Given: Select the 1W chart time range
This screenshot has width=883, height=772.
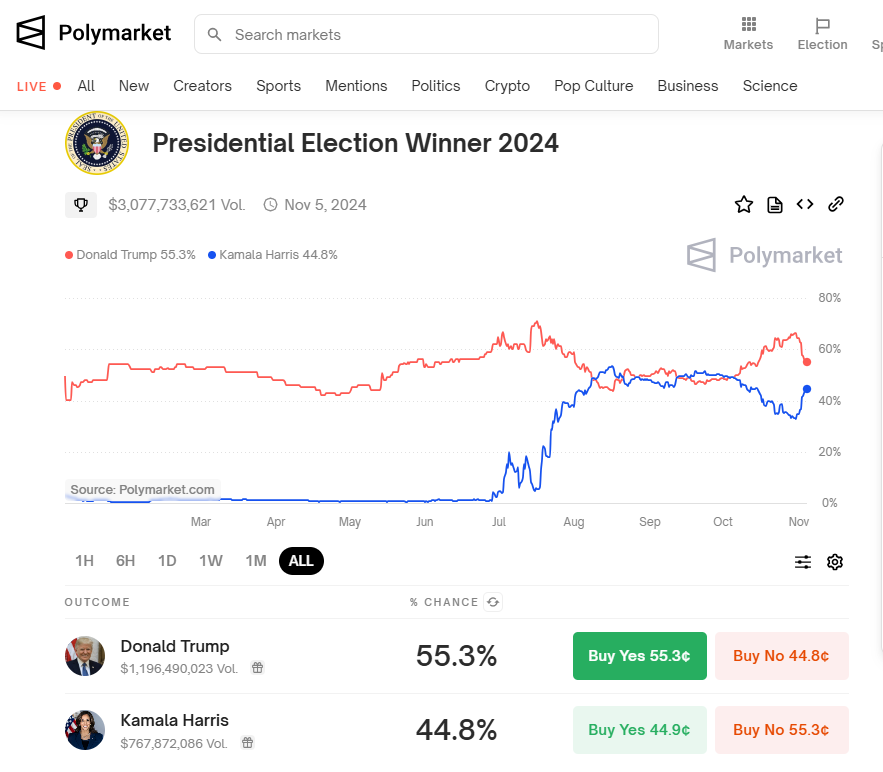Looking at the screenshot, I should pos(210,561).
